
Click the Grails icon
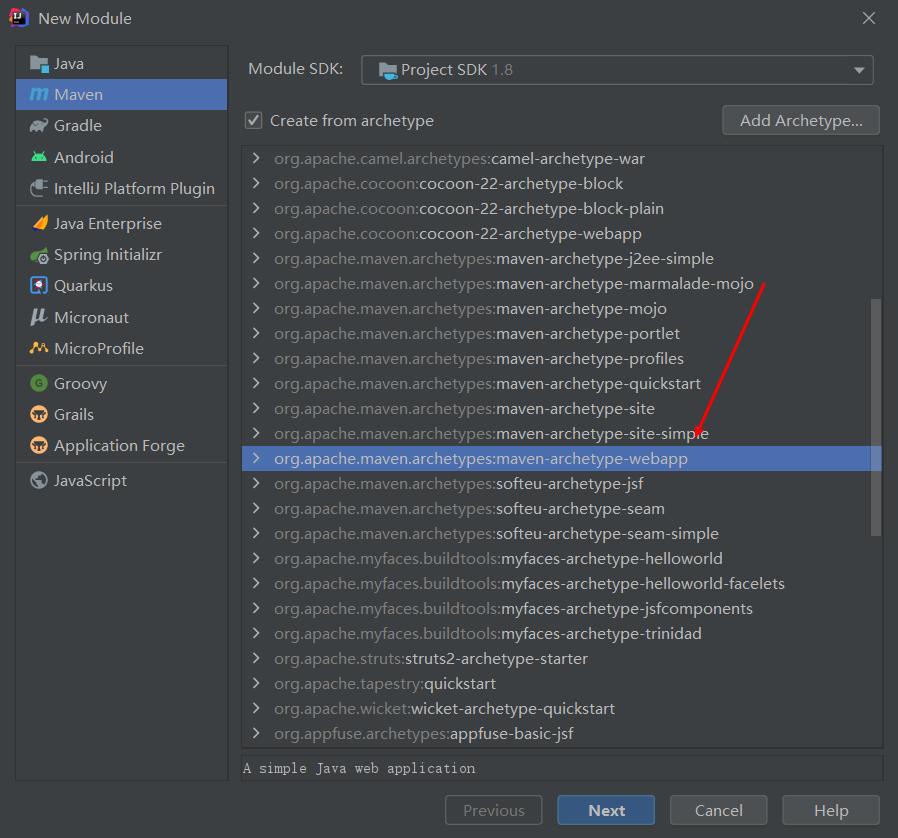coord(39,414)
